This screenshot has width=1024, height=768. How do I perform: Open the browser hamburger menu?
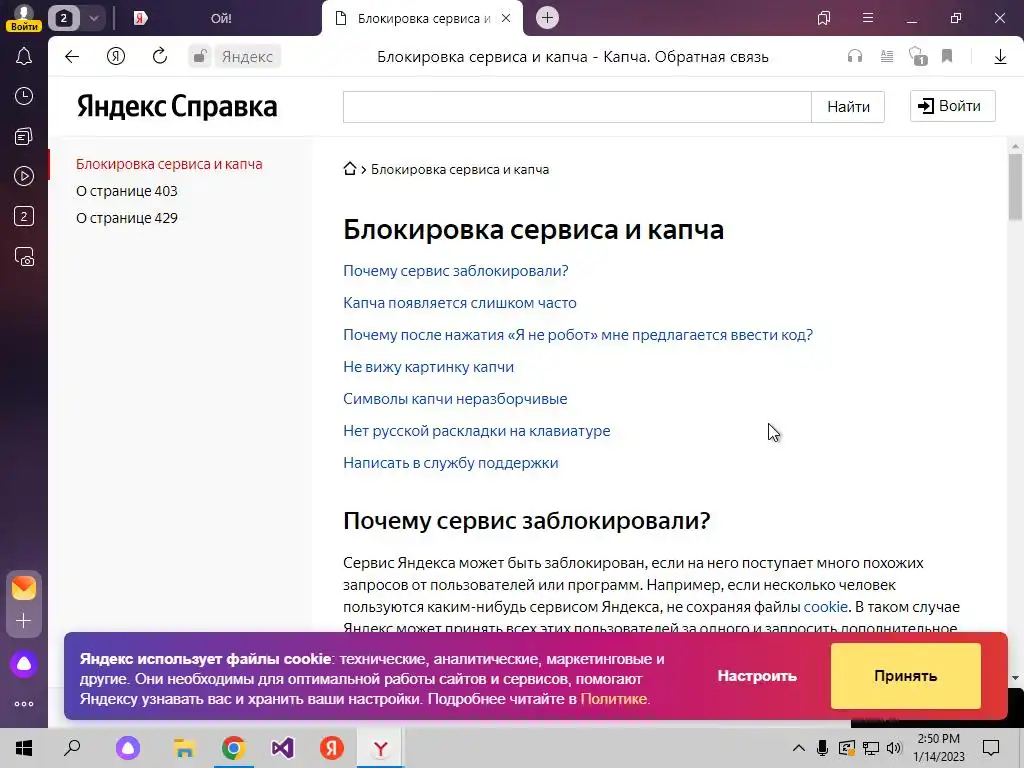point(868,18)
